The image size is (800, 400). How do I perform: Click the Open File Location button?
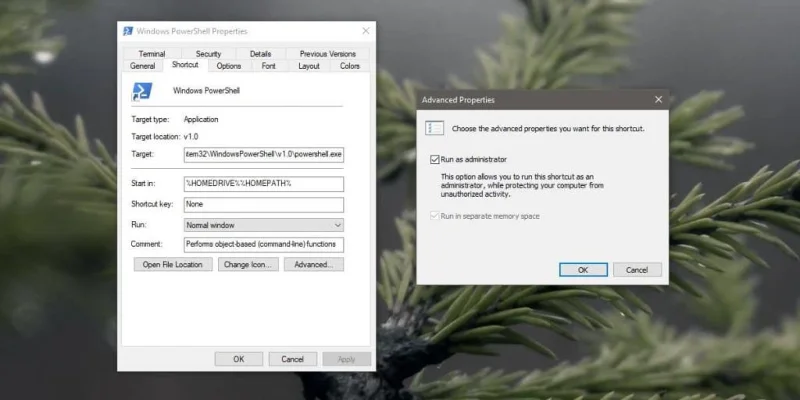[173, 264]
